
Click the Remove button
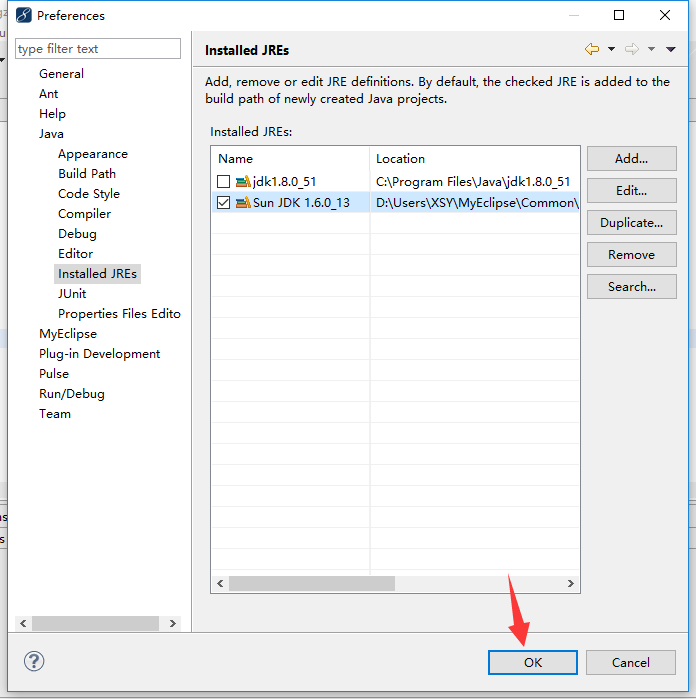point(631,255)
